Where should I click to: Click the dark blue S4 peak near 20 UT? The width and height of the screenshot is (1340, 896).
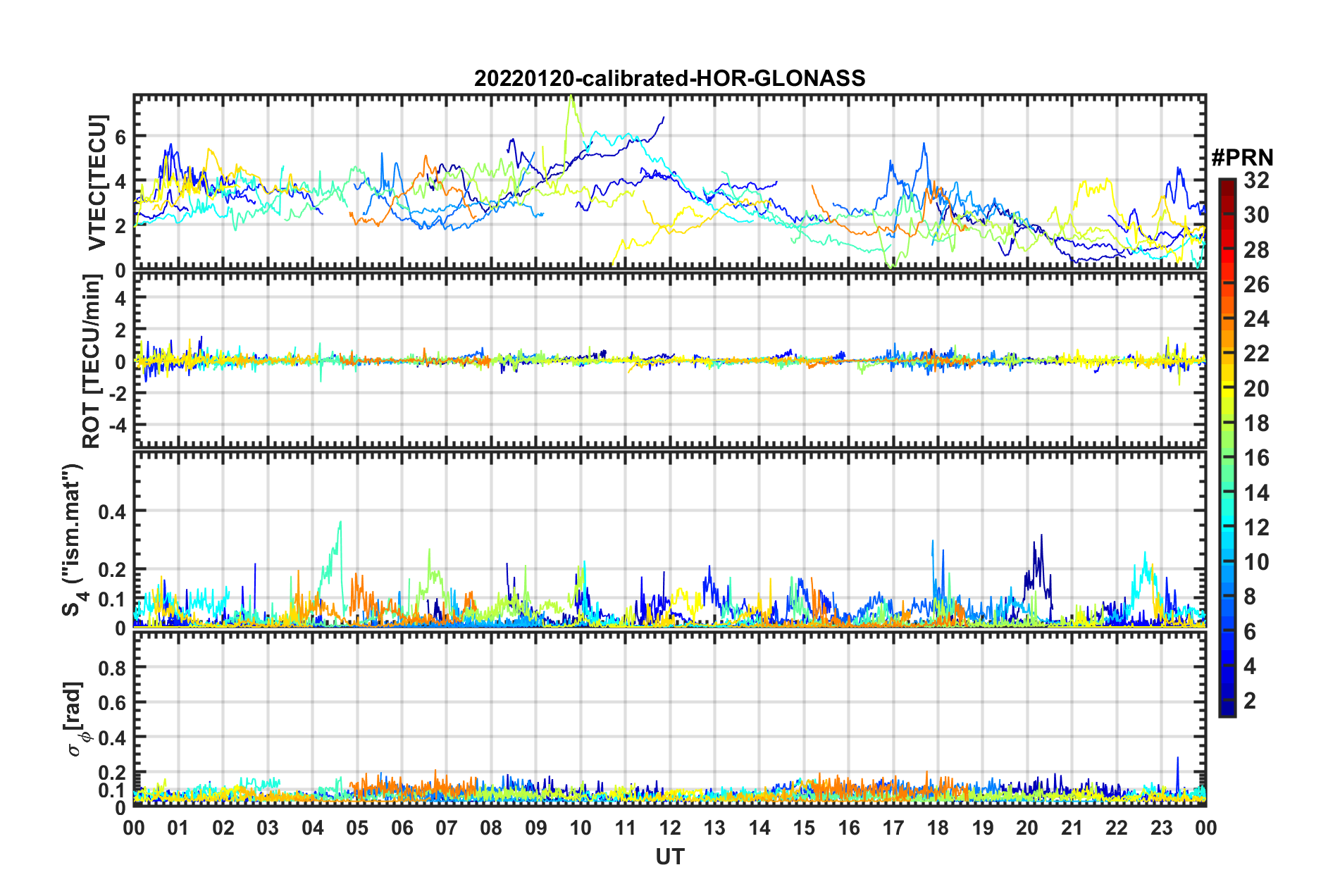pos(1041,536)
